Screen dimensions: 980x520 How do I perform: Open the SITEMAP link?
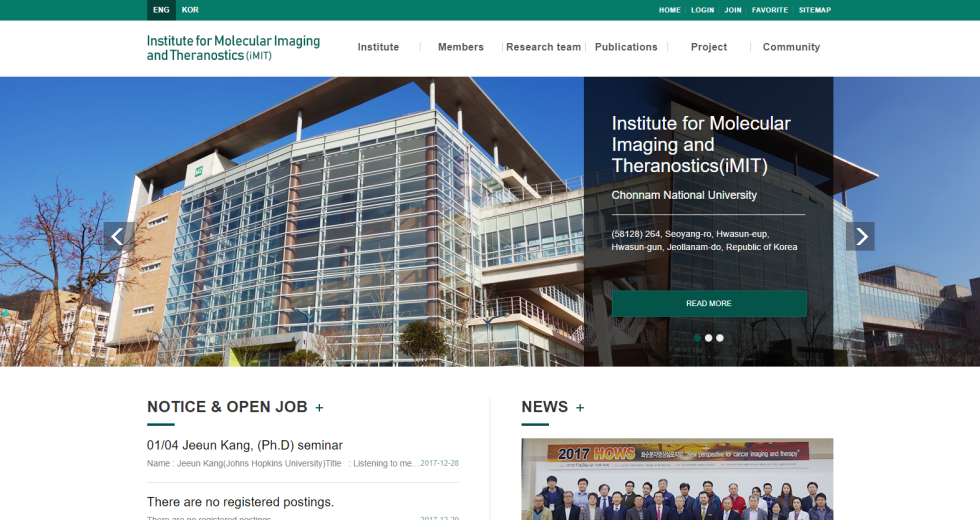(x=814, y=10)
